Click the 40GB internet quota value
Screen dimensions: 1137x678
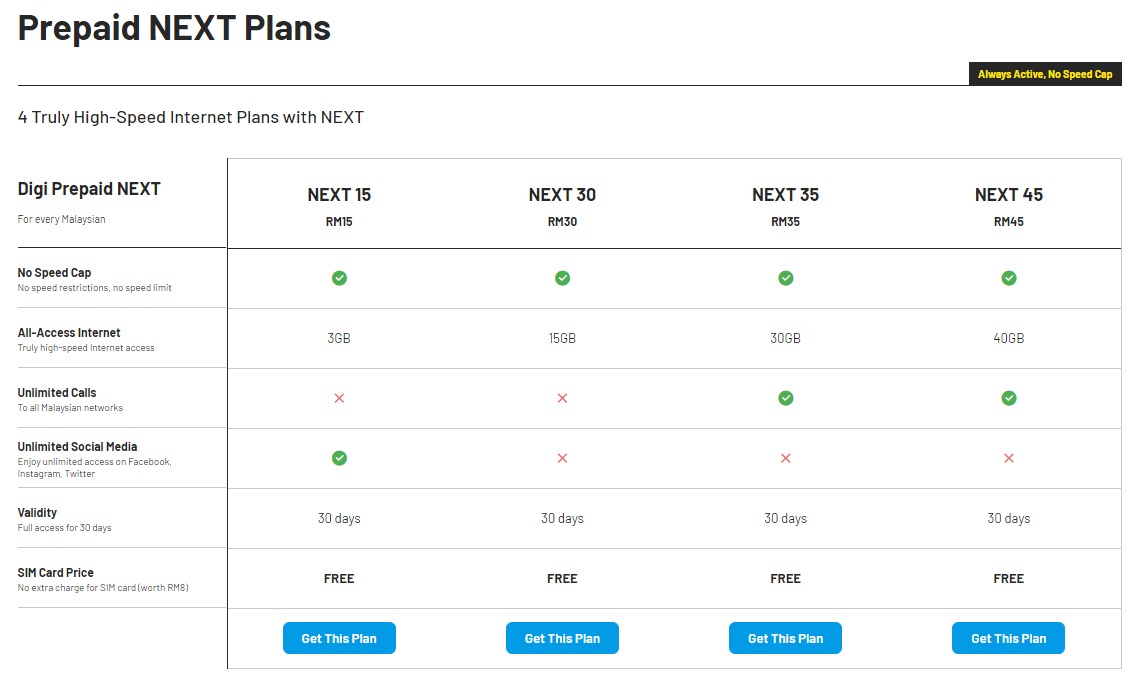tap(1009, 338)
